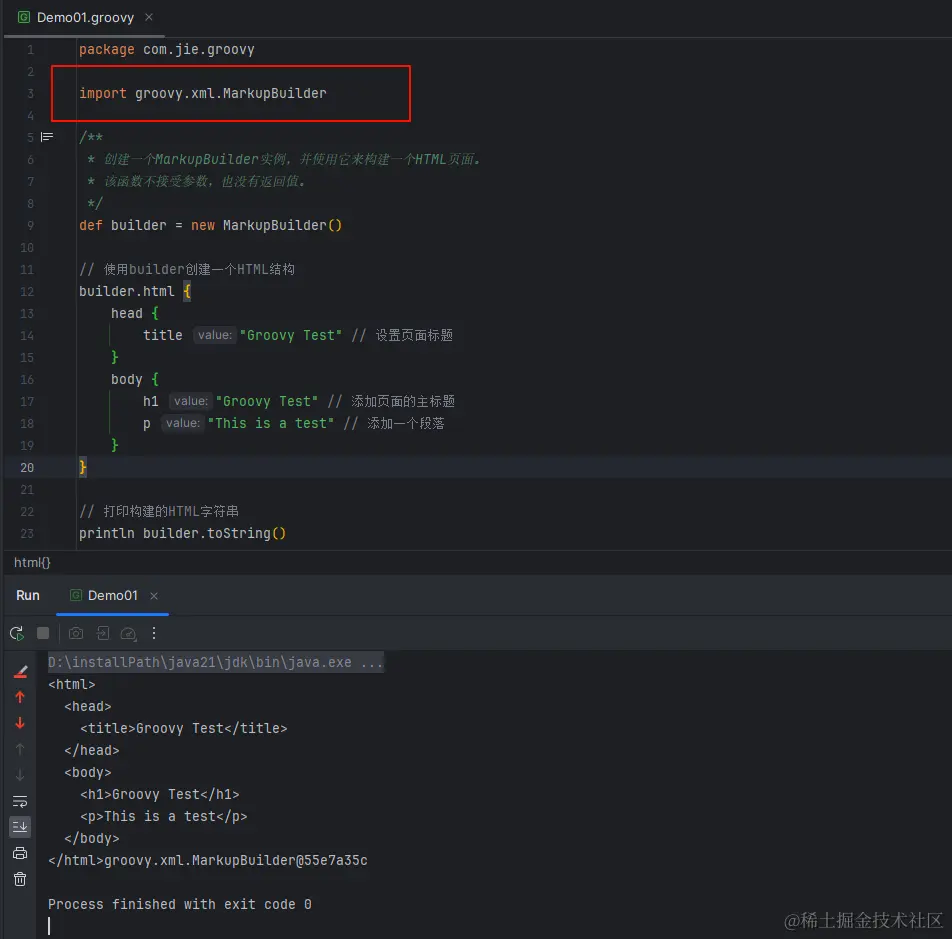Click the <p>This is a test</p> console line
Screen dimensions: 952x939
pos(163,816)
